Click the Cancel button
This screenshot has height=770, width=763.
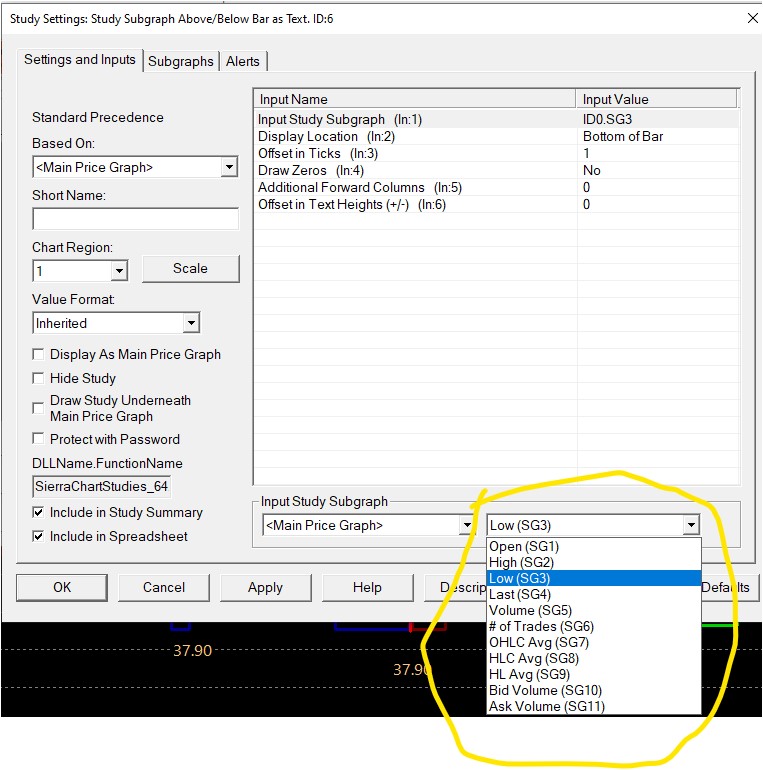(x=164, y=587)
